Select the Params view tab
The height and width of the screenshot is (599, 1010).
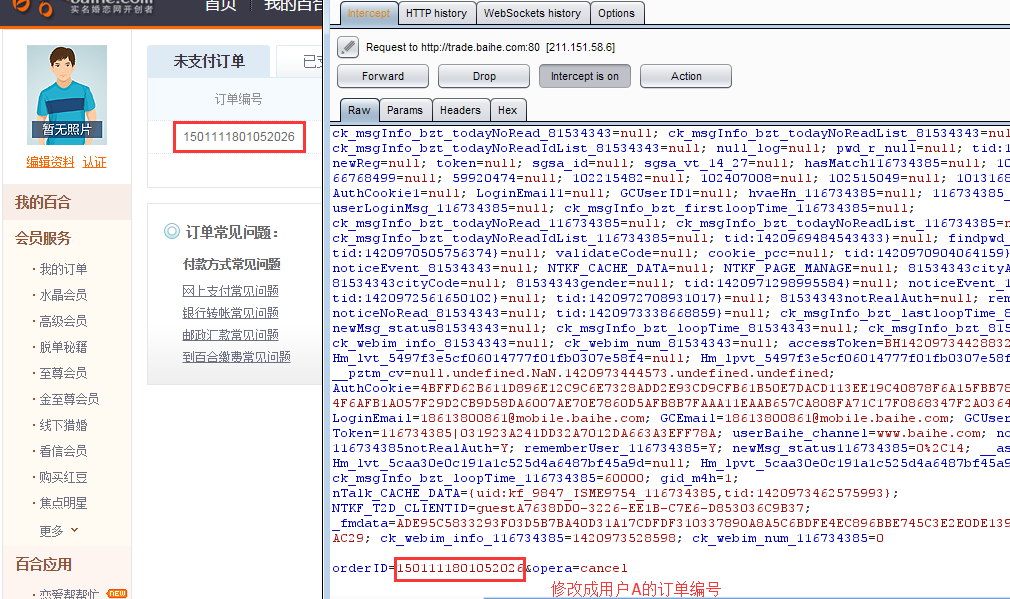405,110
